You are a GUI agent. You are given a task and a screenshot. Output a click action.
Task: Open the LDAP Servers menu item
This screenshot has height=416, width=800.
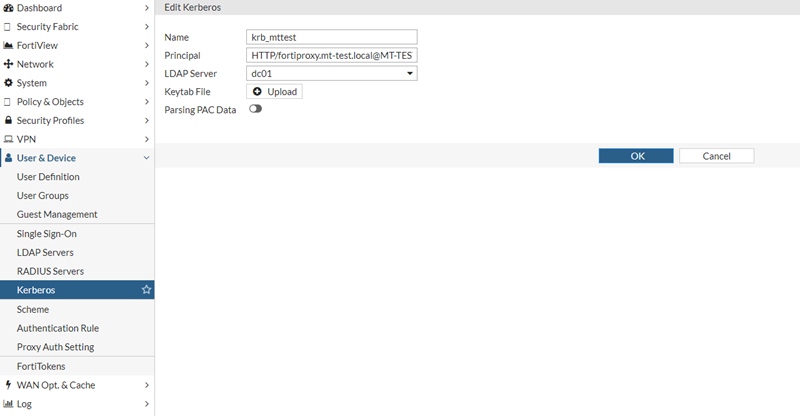[45, 253]
